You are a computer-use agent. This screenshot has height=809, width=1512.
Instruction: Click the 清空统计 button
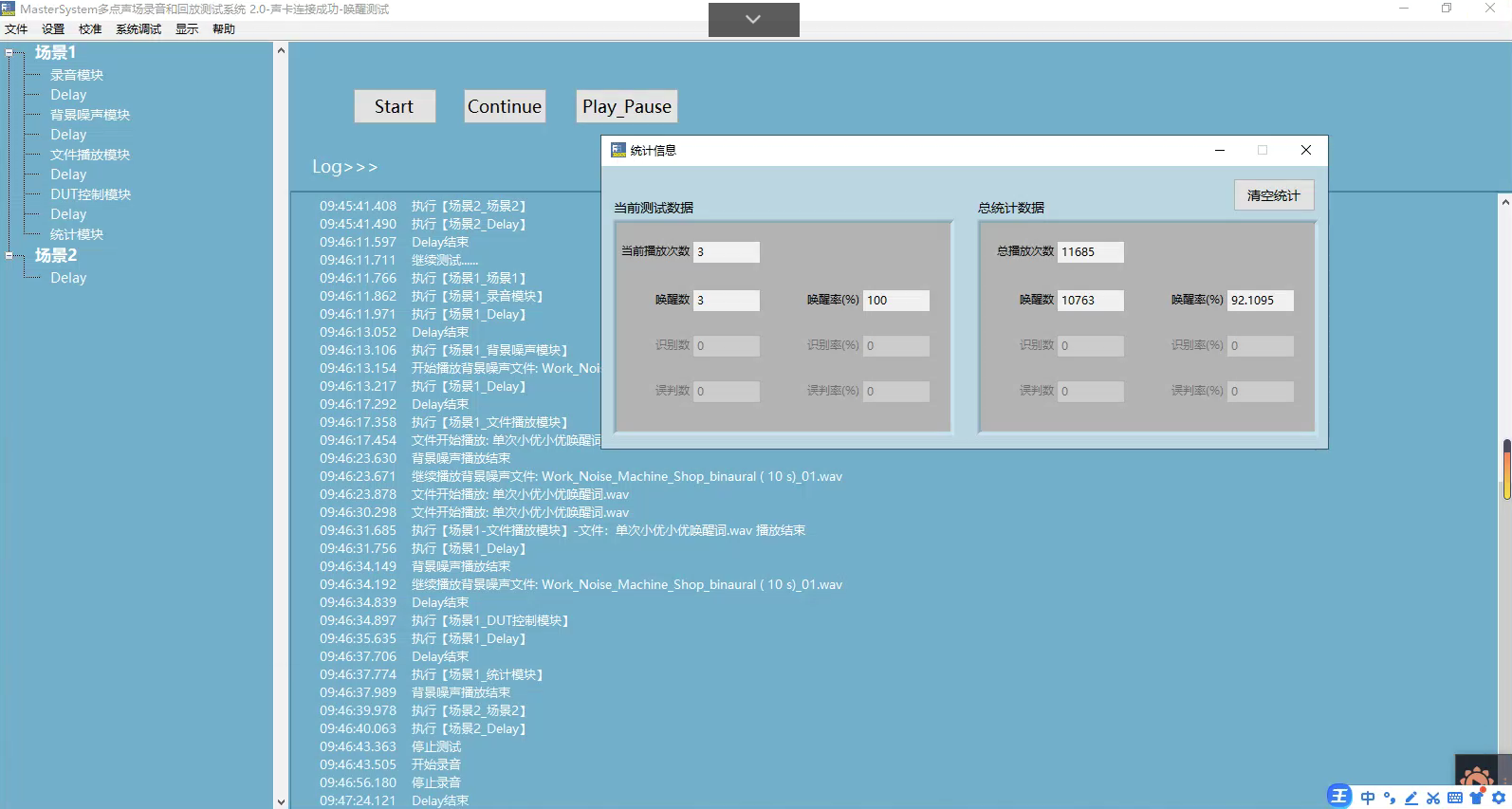pyautogui.click(x=1273, y=195)
